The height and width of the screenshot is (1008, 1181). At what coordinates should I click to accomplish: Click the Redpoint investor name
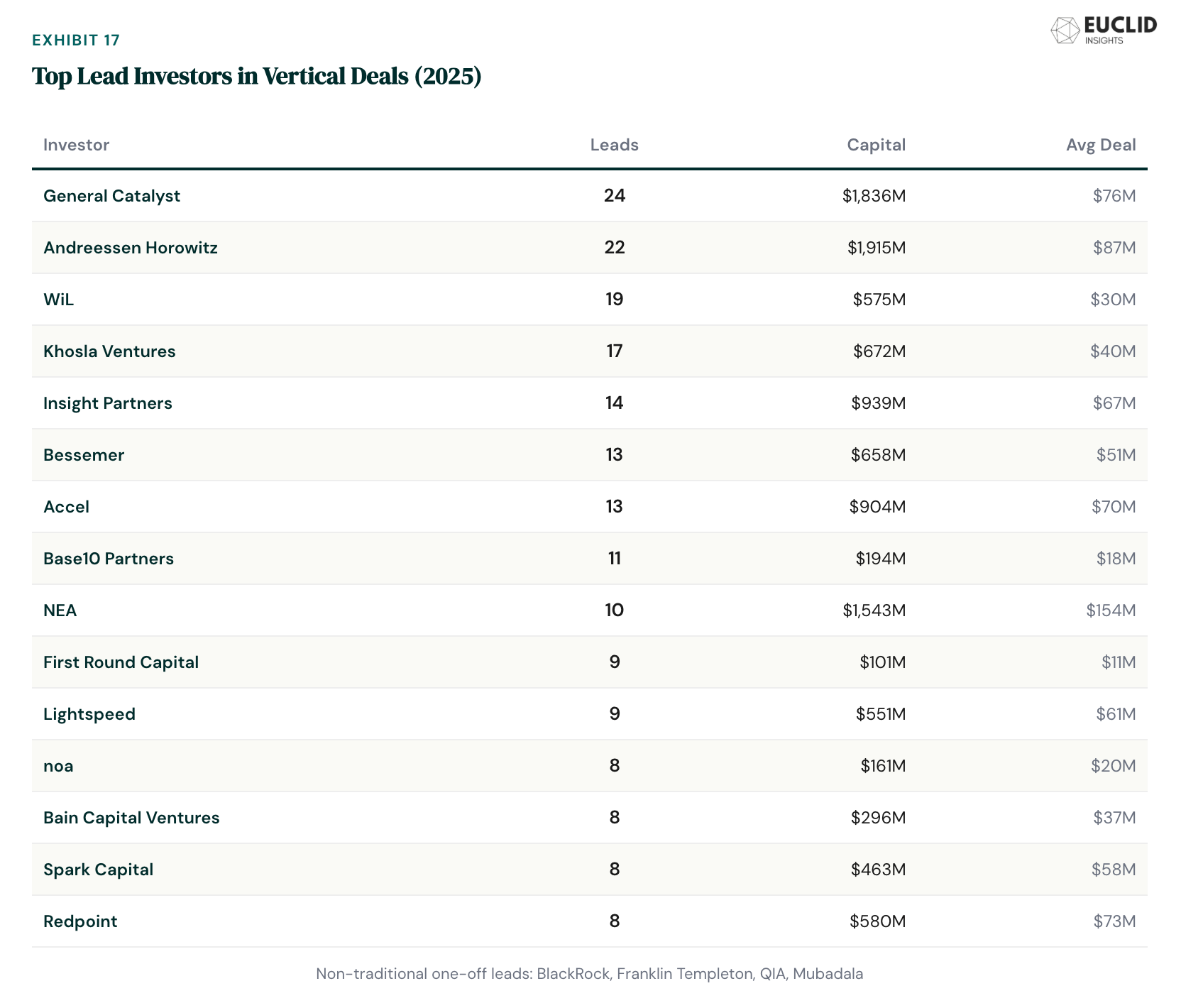[80, 921]
